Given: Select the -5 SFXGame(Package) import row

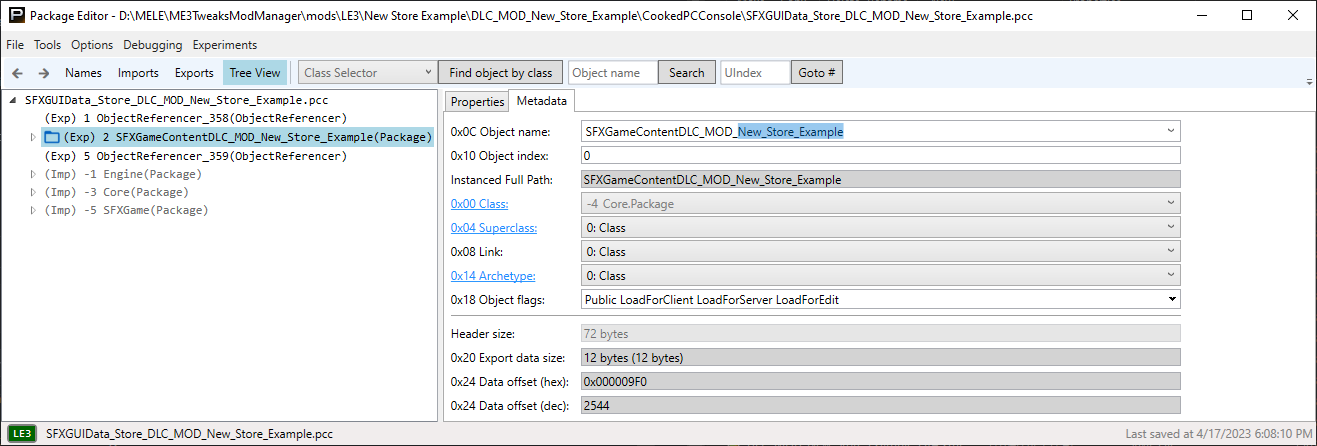Looking at the screenshot, I should pyautogui.click(x=126, y=210).
